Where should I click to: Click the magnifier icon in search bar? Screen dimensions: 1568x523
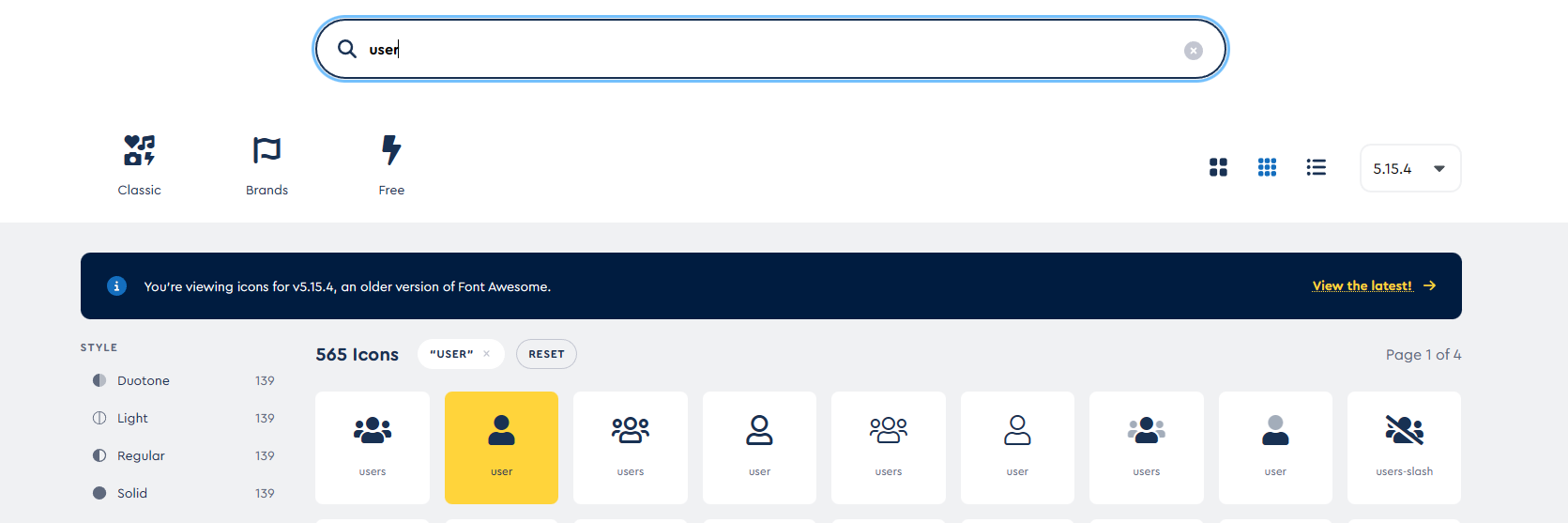pyautogui.click(x=347, y=49)
